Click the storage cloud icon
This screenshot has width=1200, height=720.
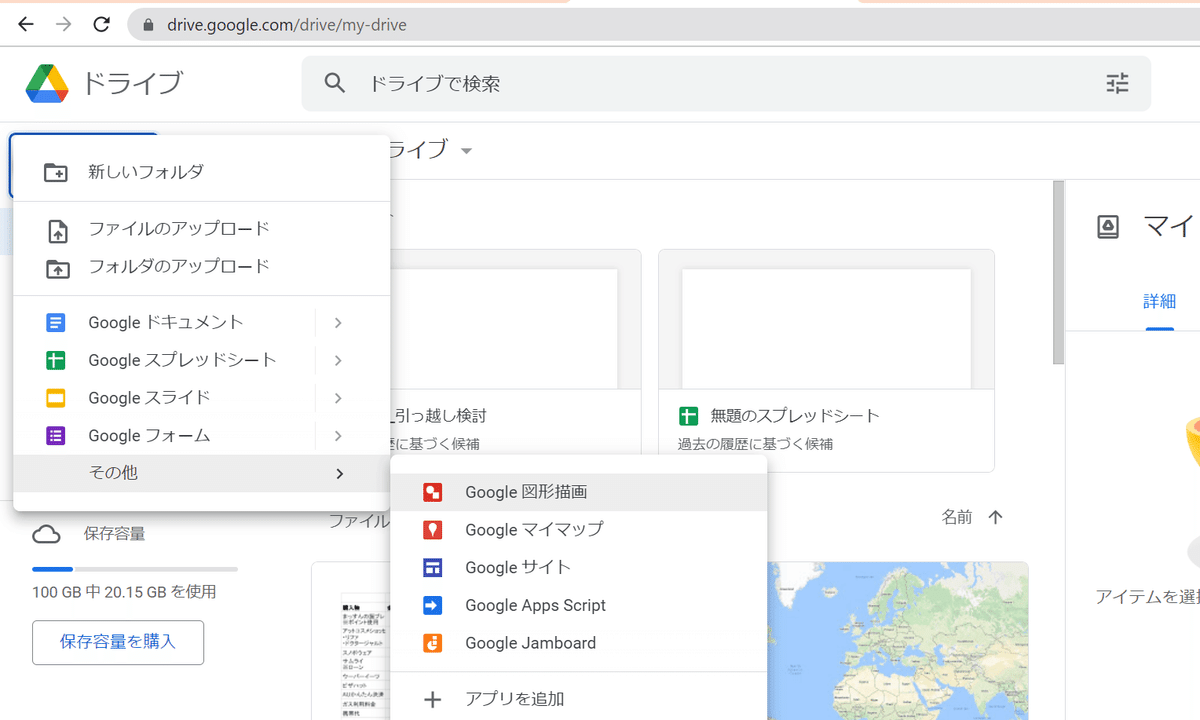tap(46, 534)
